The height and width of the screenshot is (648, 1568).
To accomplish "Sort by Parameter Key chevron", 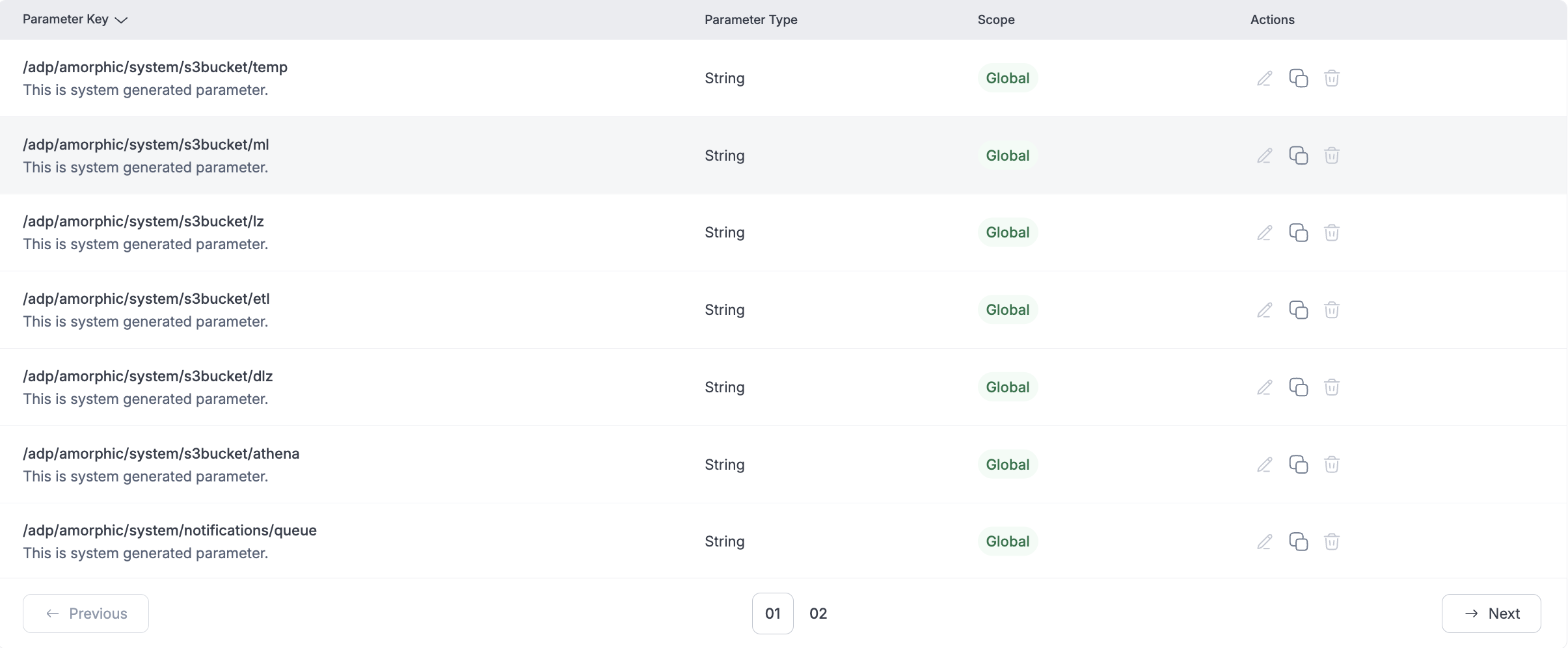I will tap(121, 20).
